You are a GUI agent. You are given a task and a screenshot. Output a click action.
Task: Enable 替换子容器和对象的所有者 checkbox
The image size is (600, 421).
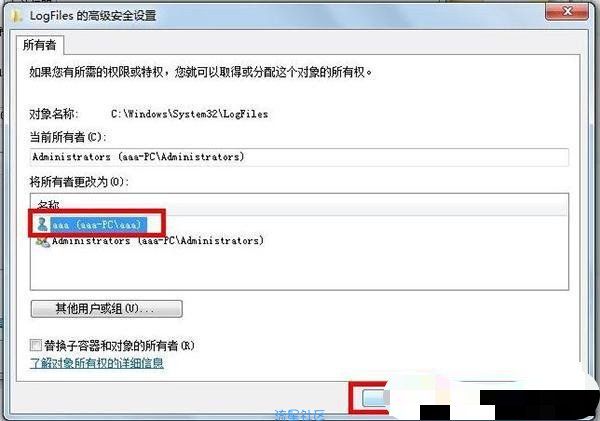click(x=36, y=346)
